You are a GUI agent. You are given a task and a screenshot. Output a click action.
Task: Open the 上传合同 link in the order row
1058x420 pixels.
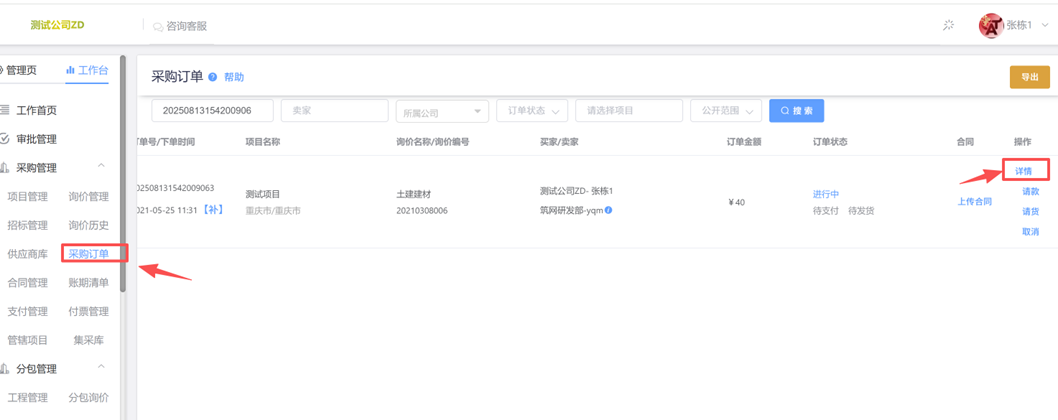click(x=974, y=202)
